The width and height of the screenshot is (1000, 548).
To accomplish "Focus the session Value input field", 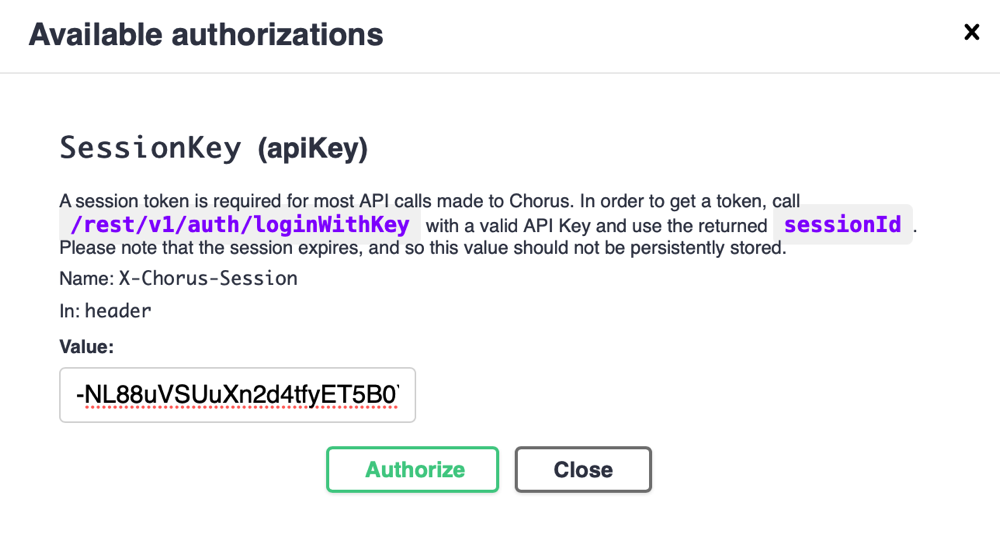I will coord(237,396).
